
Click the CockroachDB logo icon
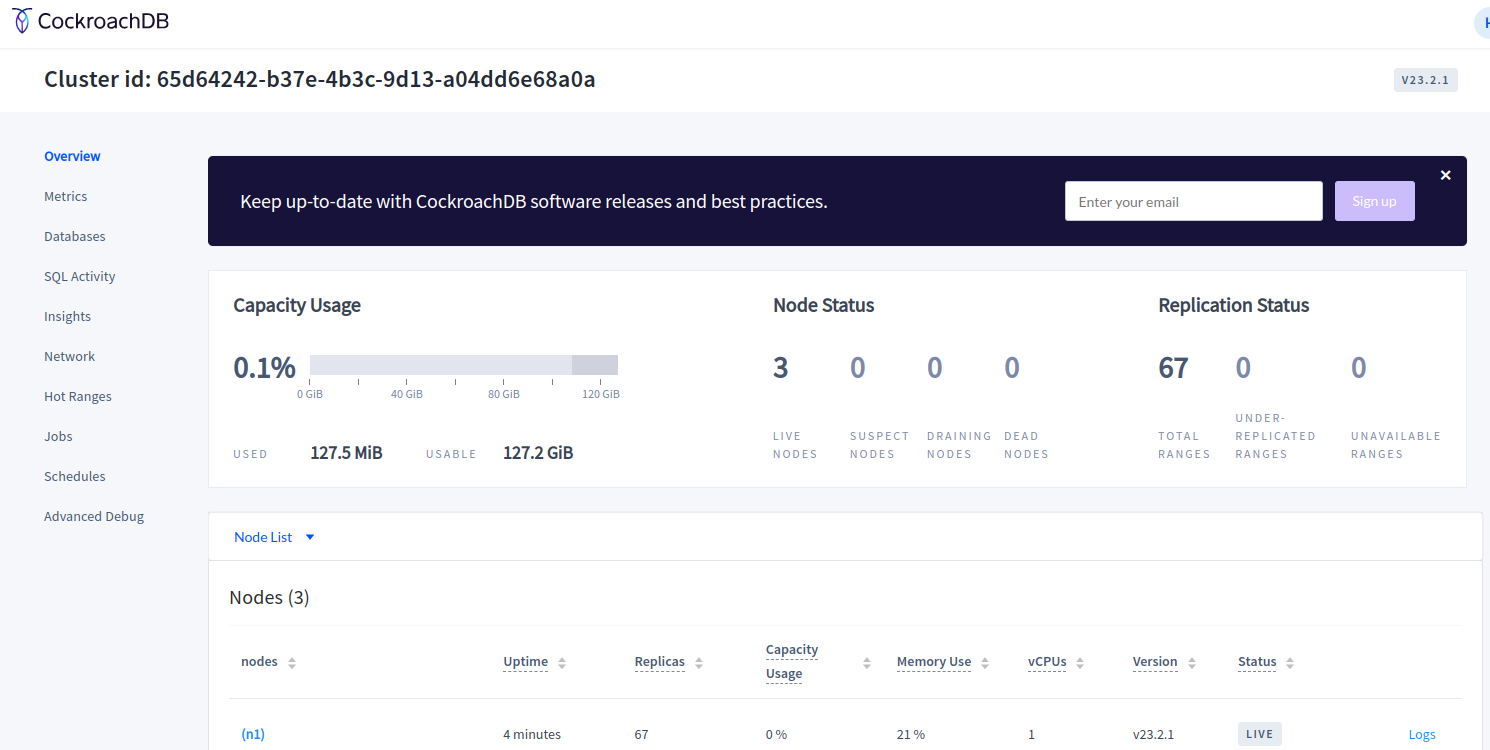pyautogui.click(x=22, y=21)
